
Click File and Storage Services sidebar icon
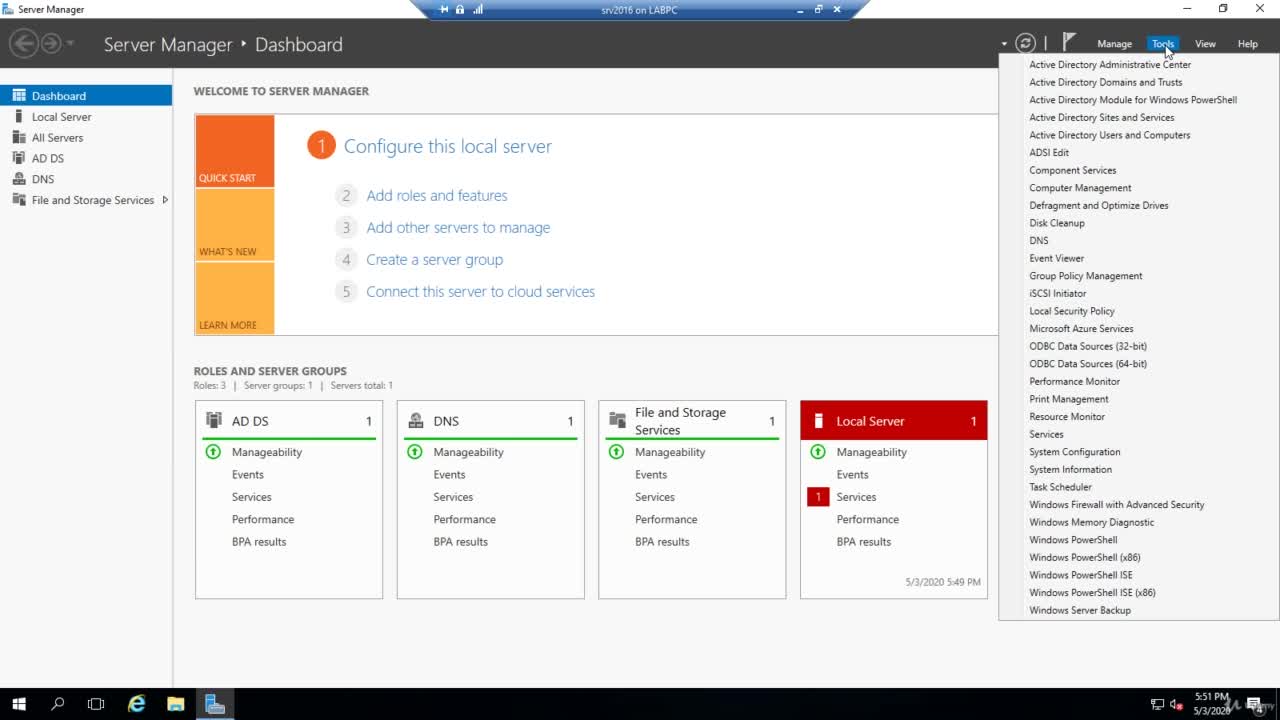[19, 200]
